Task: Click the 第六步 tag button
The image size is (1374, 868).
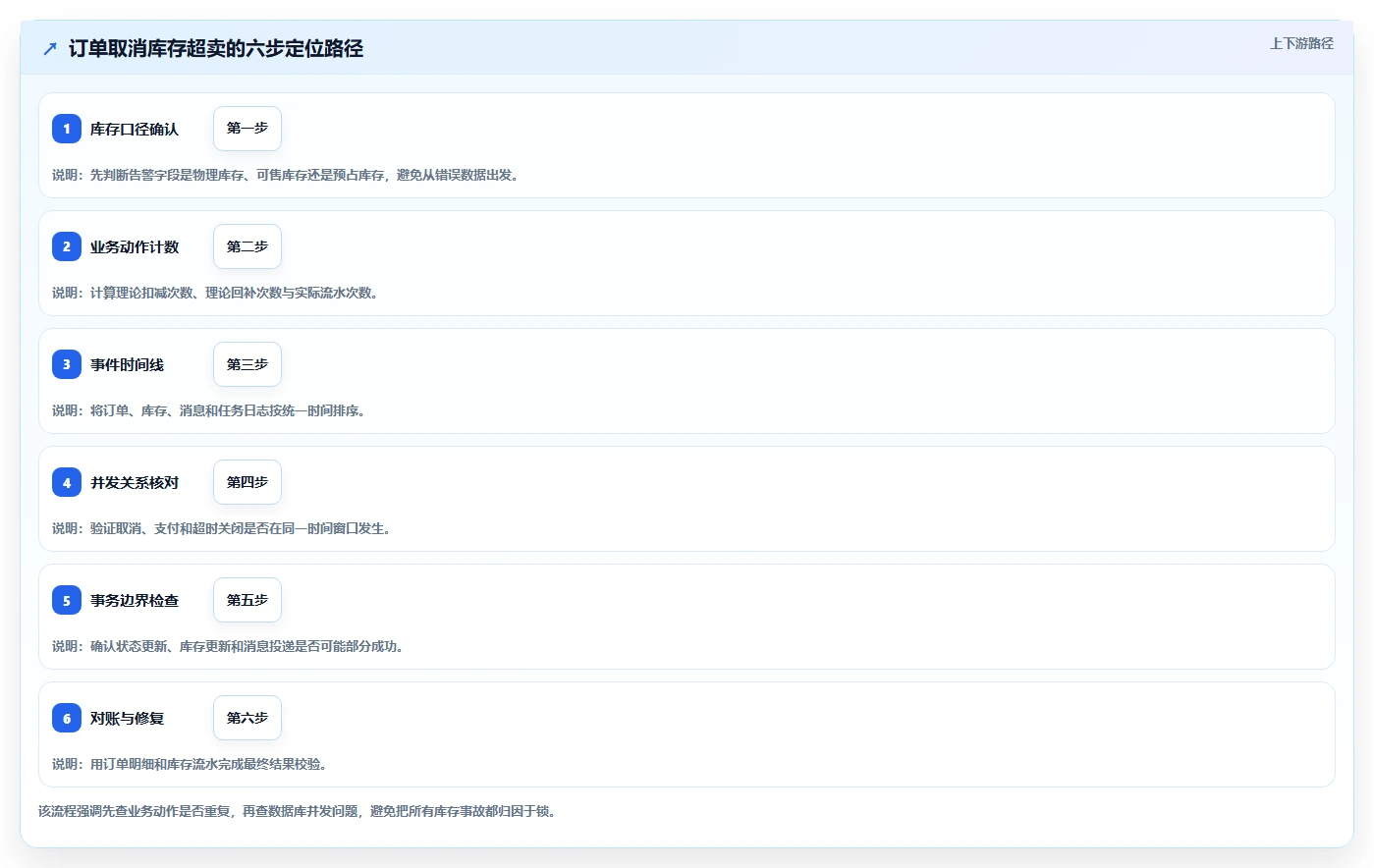Action: click(x=247, y=718)
